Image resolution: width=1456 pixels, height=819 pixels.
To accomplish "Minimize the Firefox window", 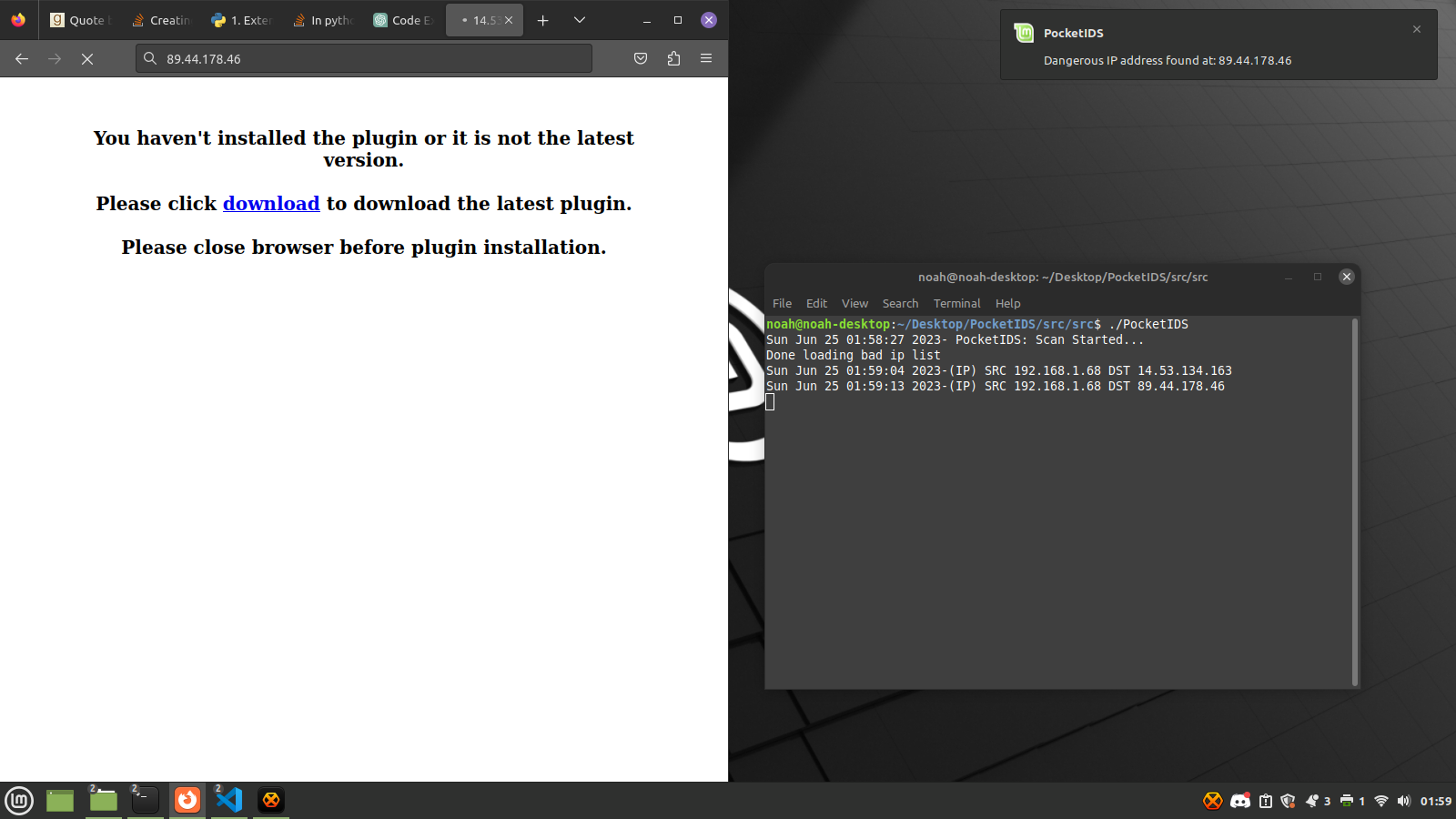I will [x=647, y=20].
